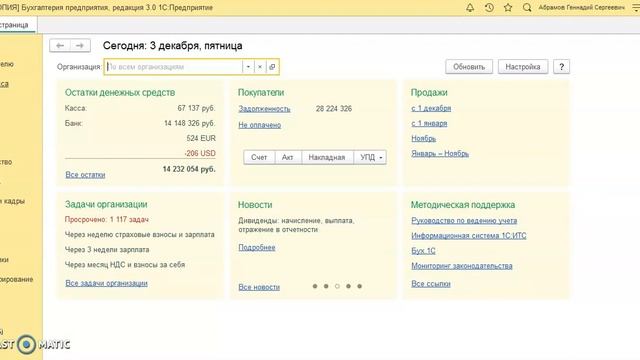
Task: Select the first news pager dot
Action: click(315, 286)
